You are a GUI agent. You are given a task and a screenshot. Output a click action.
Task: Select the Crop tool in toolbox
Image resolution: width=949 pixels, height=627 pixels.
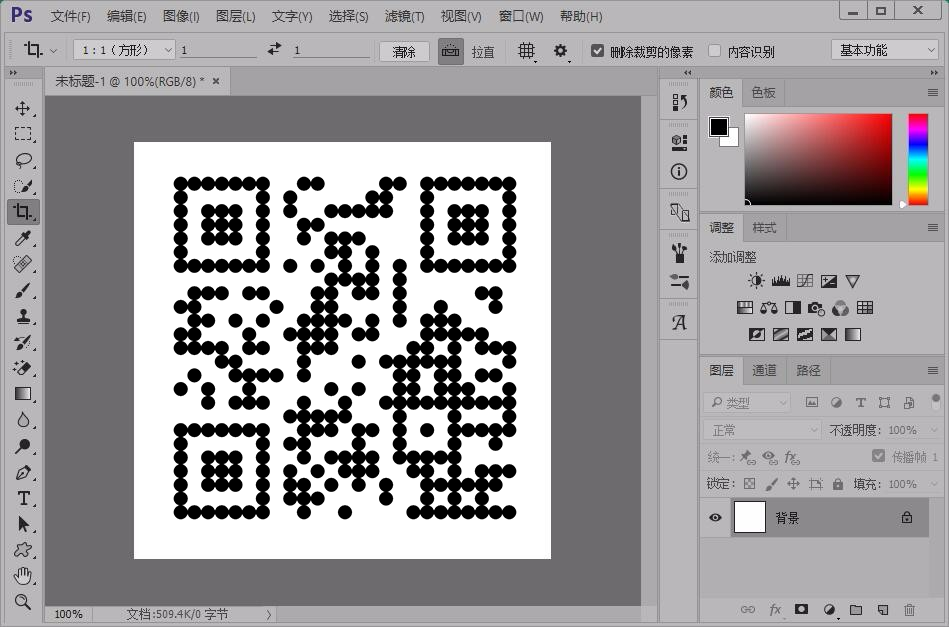pyautogui.click(x=23, y=212)
